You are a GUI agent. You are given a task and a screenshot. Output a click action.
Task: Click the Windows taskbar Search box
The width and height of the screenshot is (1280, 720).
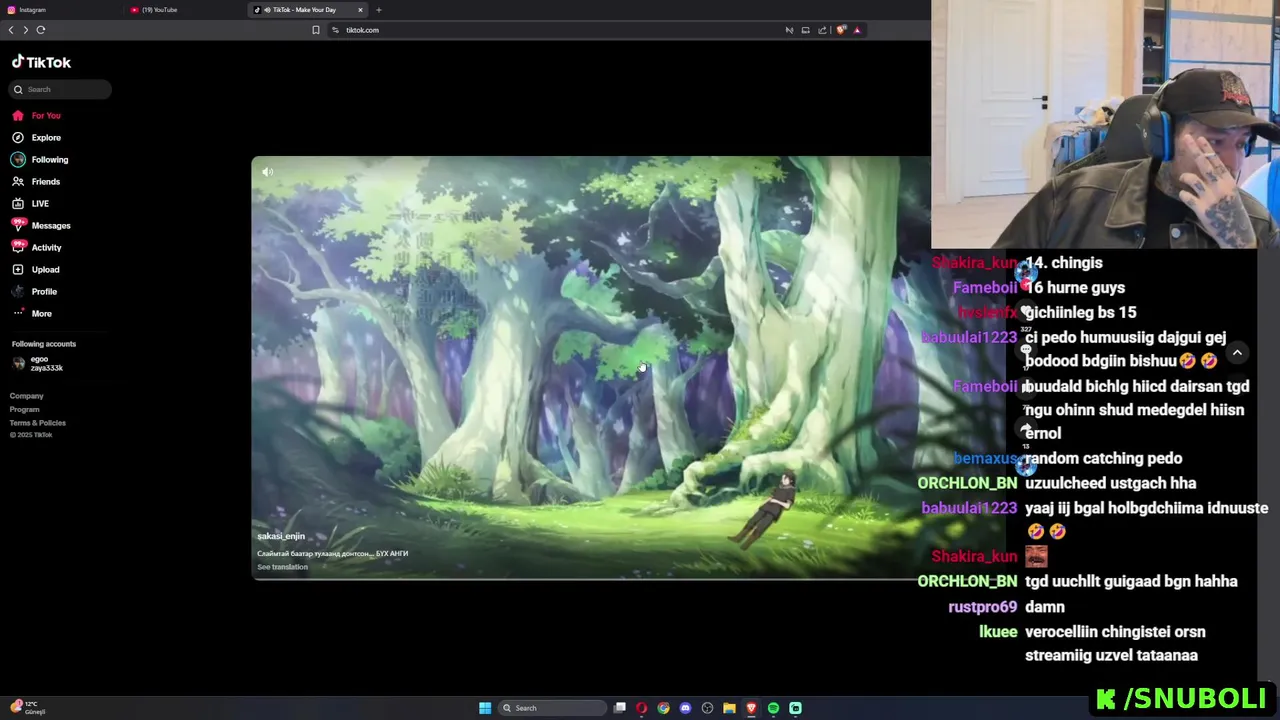coord(553,708)
